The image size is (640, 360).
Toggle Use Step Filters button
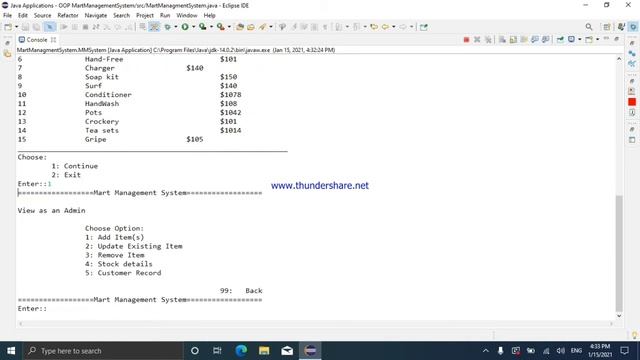point(154,27)
